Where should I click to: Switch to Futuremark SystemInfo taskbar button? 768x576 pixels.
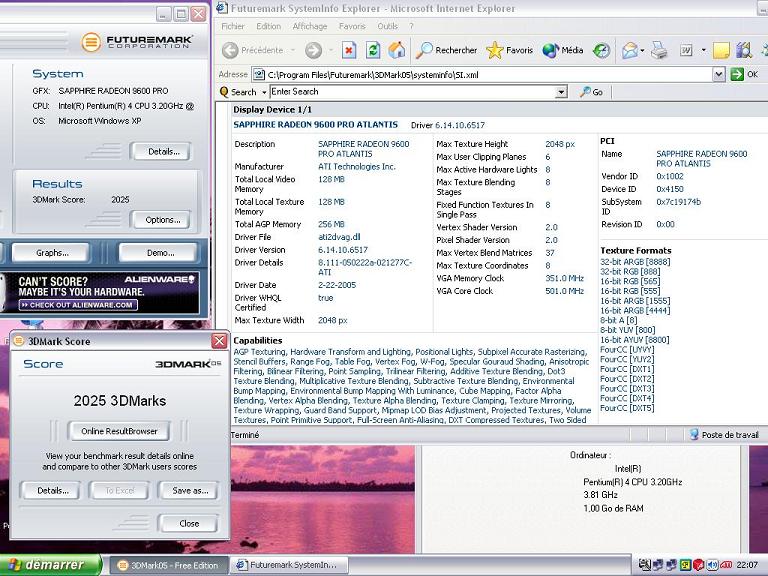click(x=289, y=565)
